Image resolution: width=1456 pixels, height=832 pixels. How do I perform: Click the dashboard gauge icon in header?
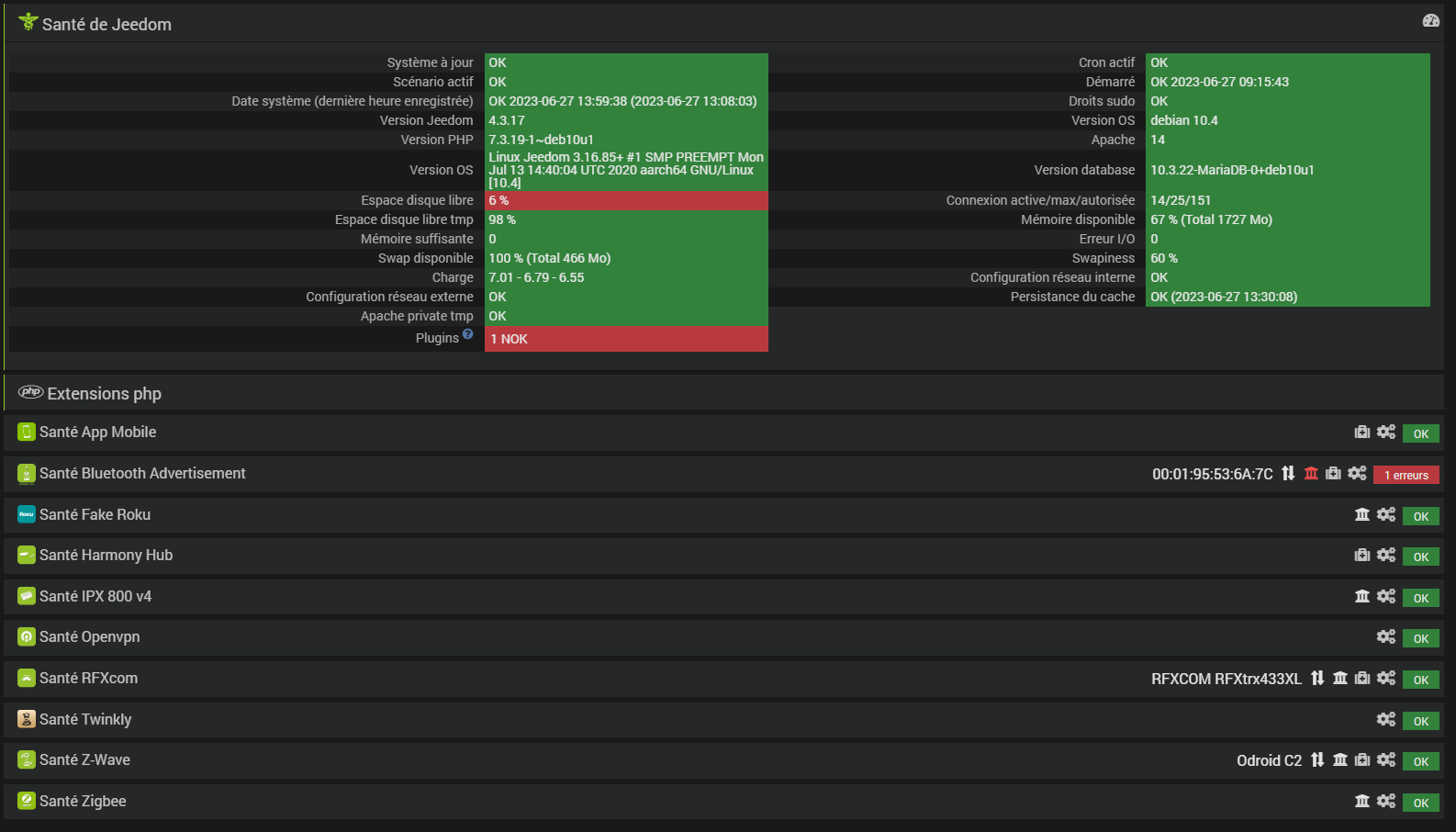pos(1430,20)
